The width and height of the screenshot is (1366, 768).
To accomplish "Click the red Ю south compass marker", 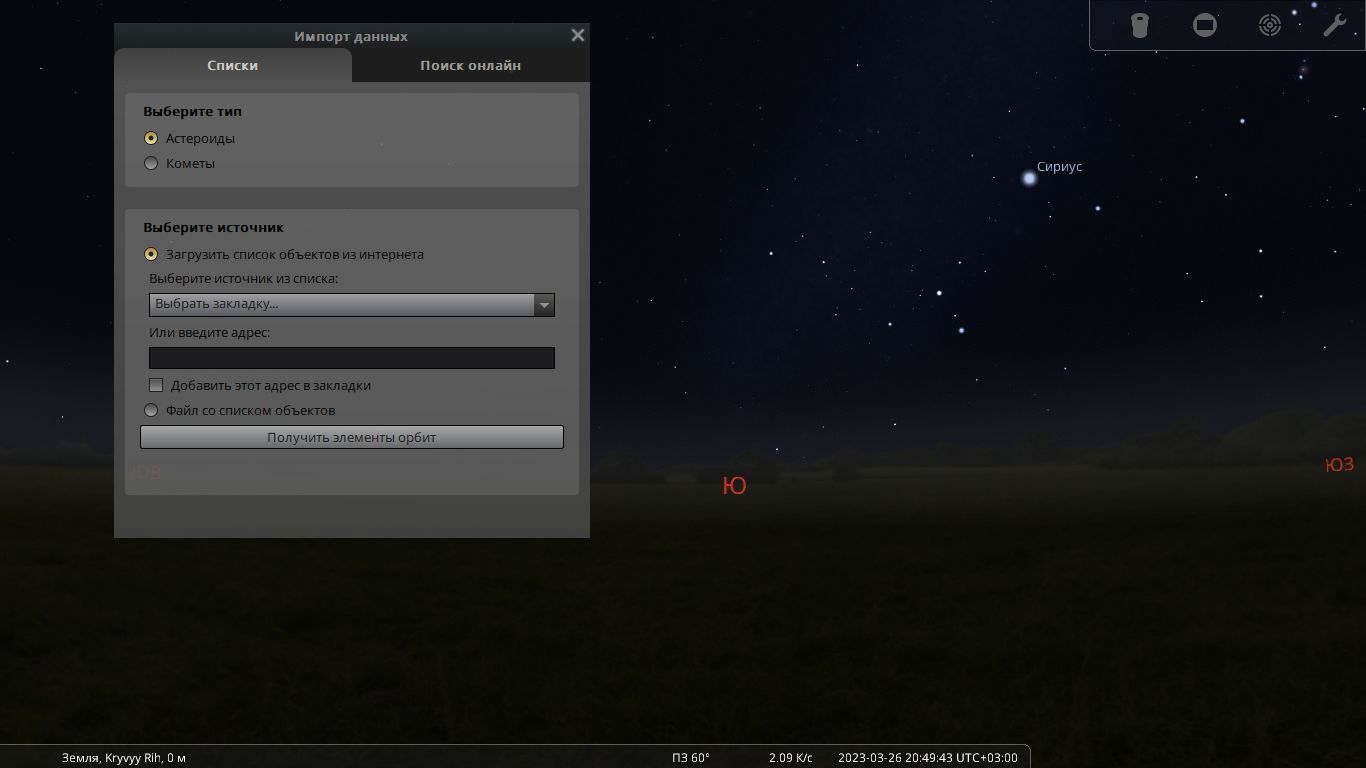I will click(734, 486).
